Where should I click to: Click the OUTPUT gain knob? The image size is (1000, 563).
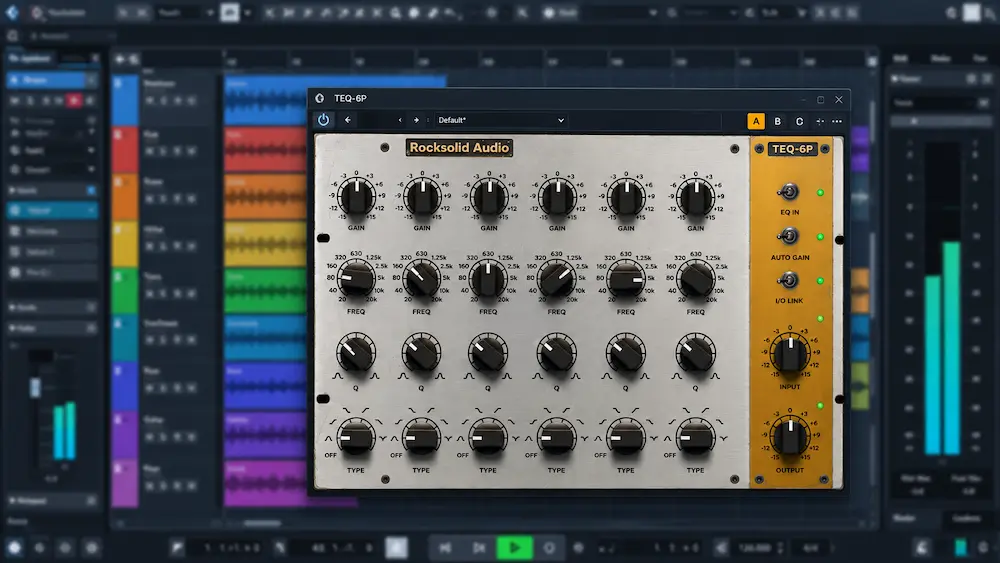click(790, 436)
